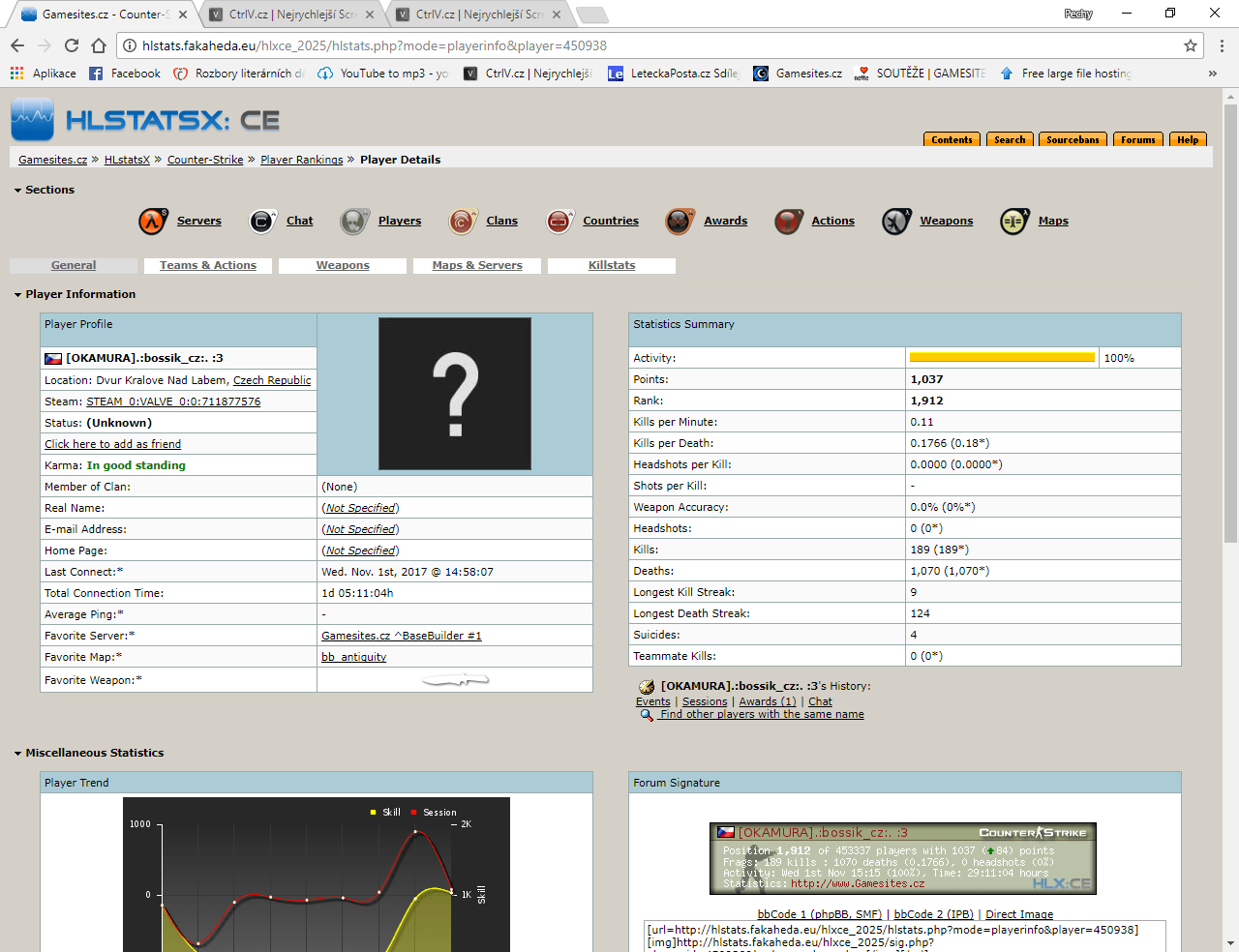1239x952 pixels.
Task: Click the Players section icon
Action: [354, 221]
